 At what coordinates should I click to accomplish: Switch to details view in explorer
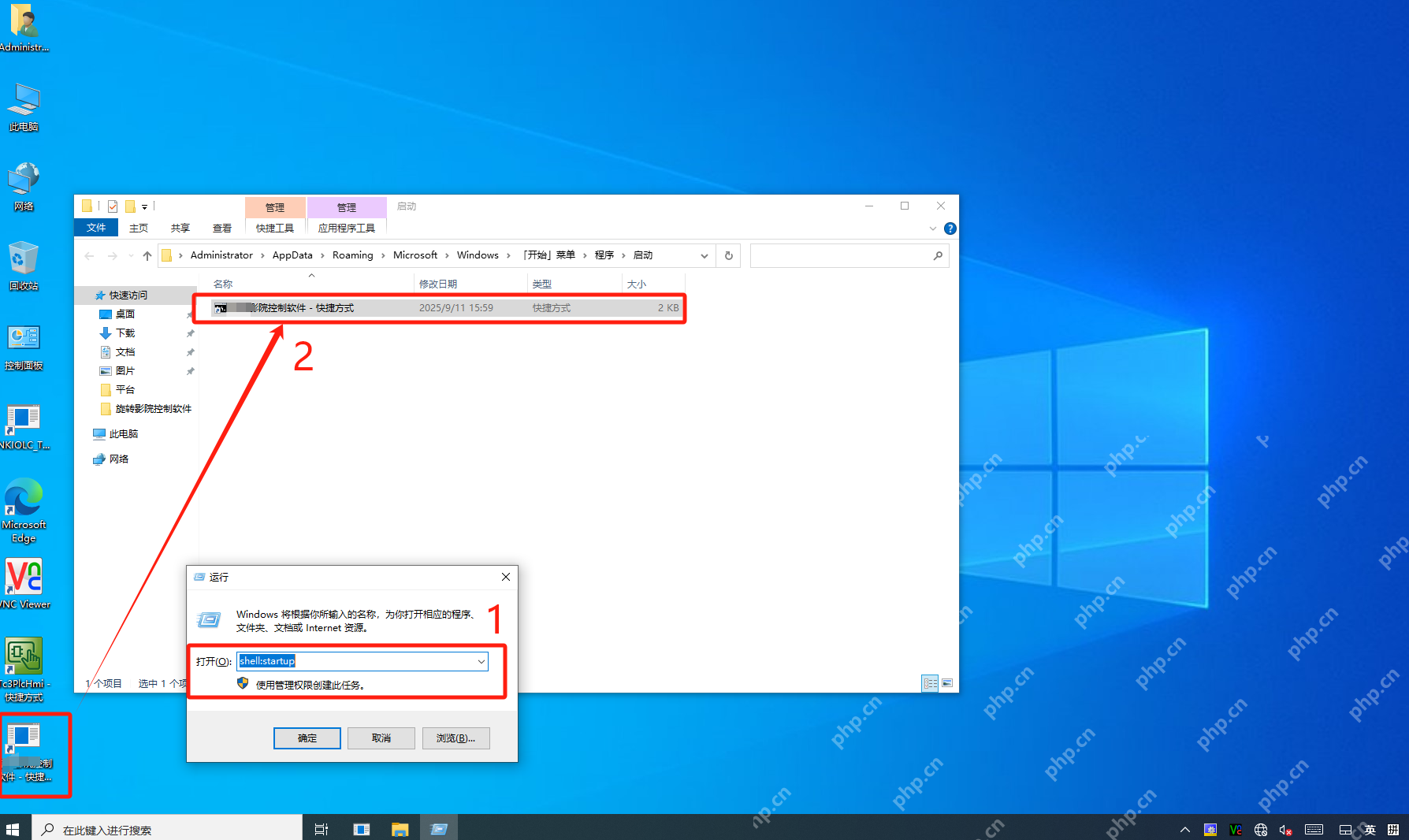pyautogui.click(x=930, y=683)
